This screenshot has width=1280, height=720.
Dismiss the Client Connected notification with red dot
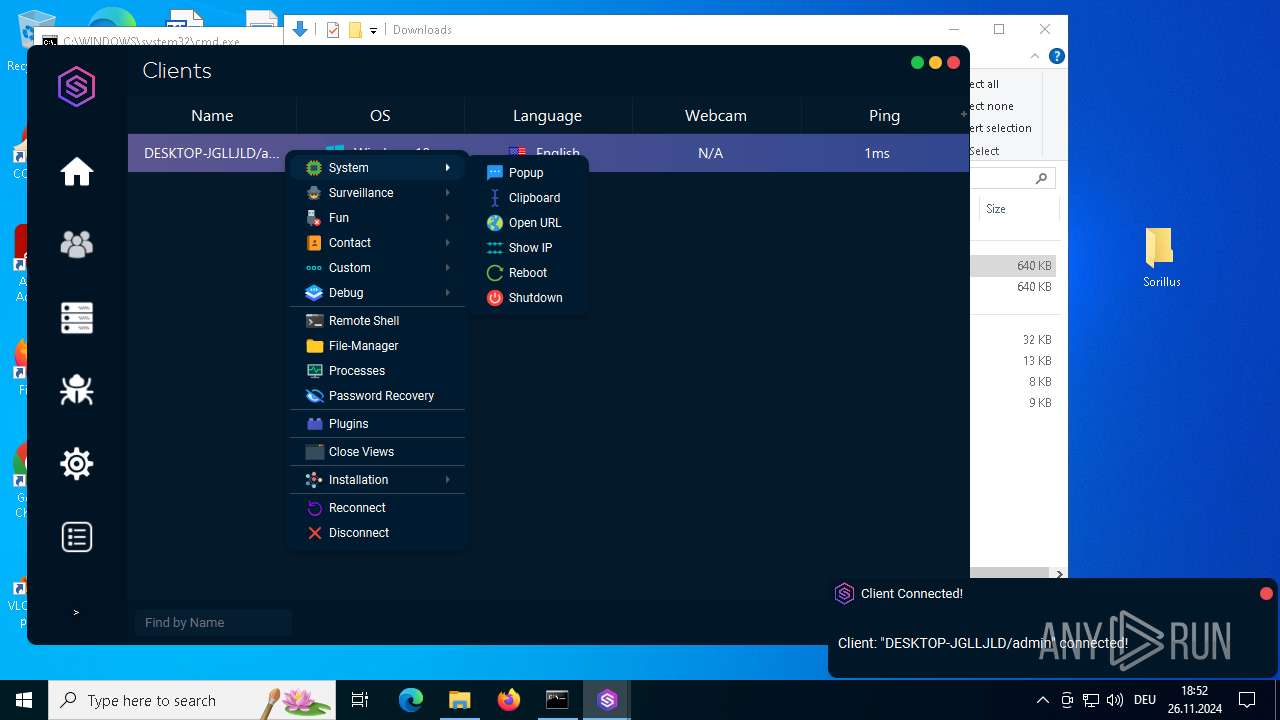tap(1266, 593)
